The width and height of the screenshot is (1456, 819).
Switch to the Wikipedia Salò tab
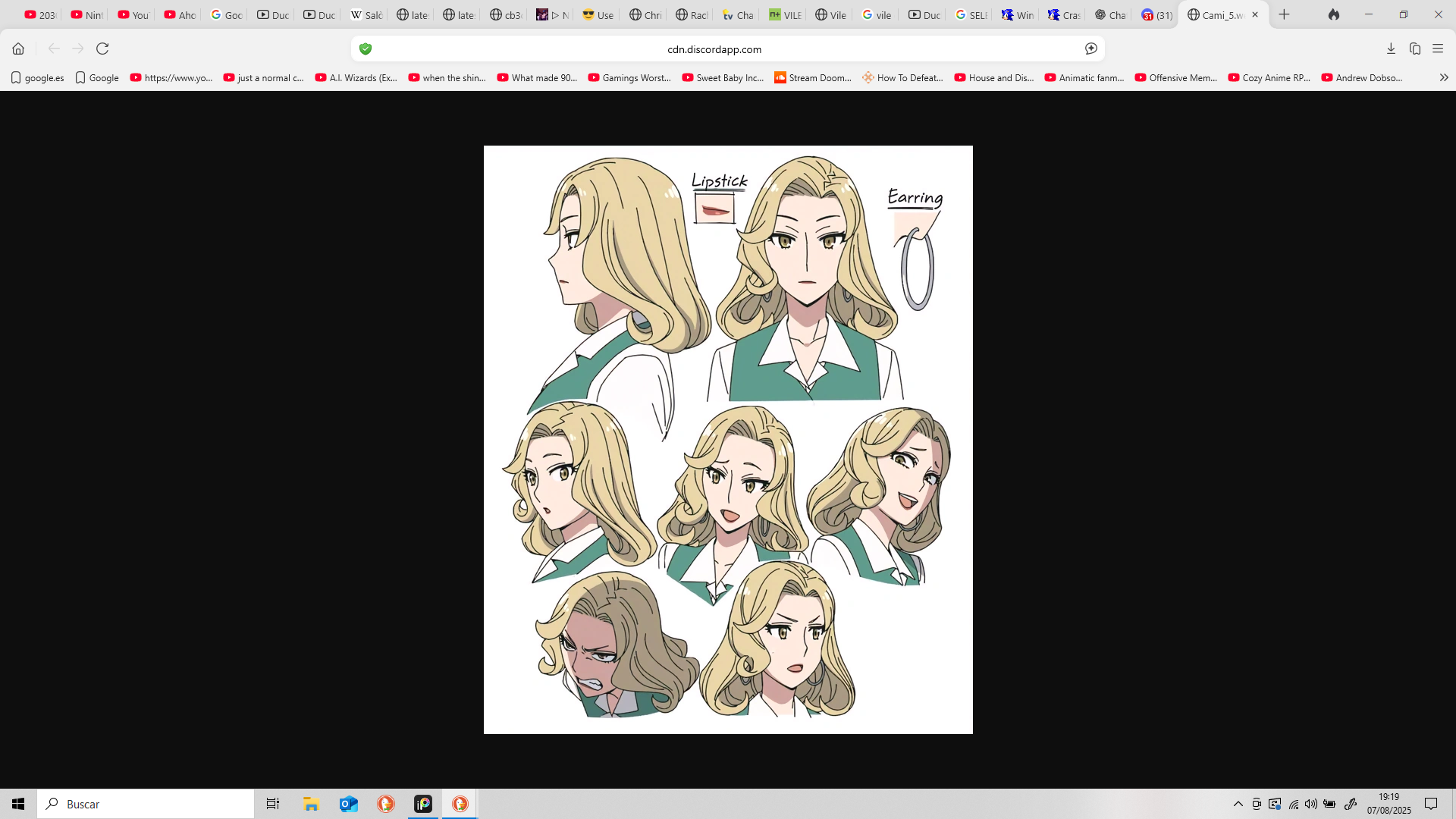pos(366,14)
